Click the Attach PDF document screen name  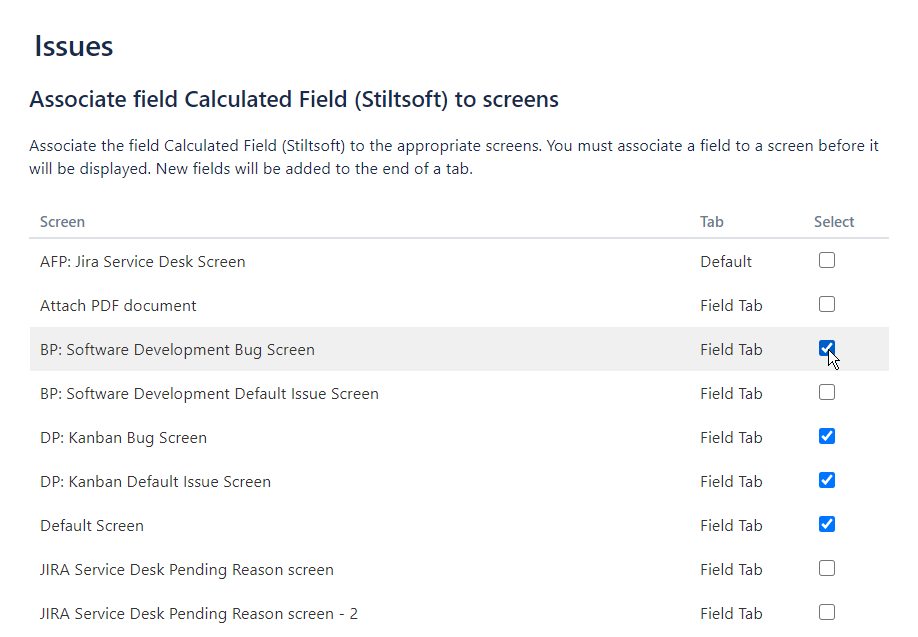[x=118, y=306]
